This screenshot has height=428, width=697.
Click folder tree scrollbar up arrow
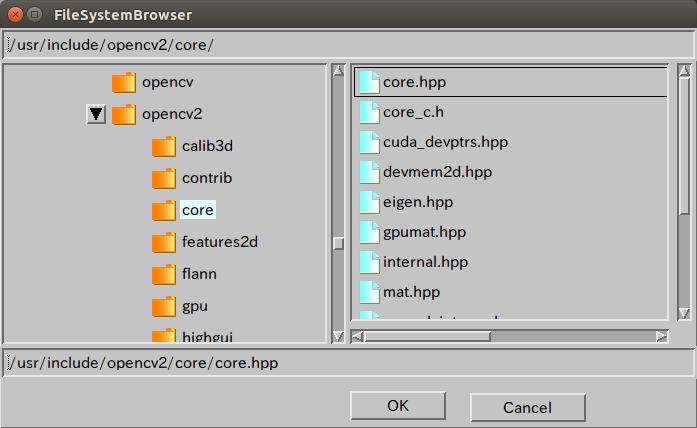338,71
